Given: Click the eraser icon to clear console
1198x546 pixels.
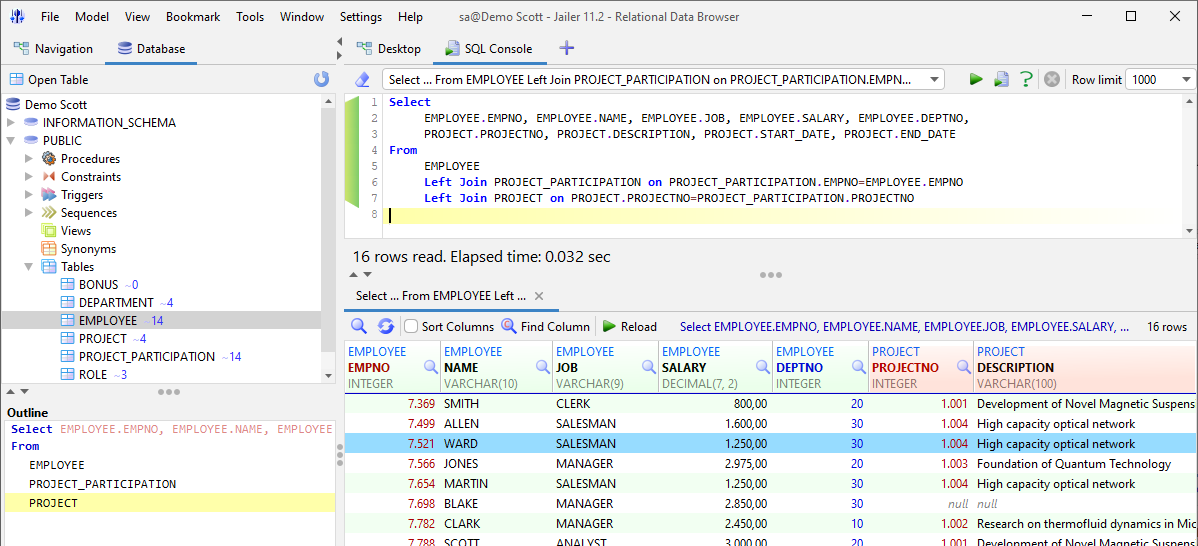Looking at the screenshot, I should [362, 79].
